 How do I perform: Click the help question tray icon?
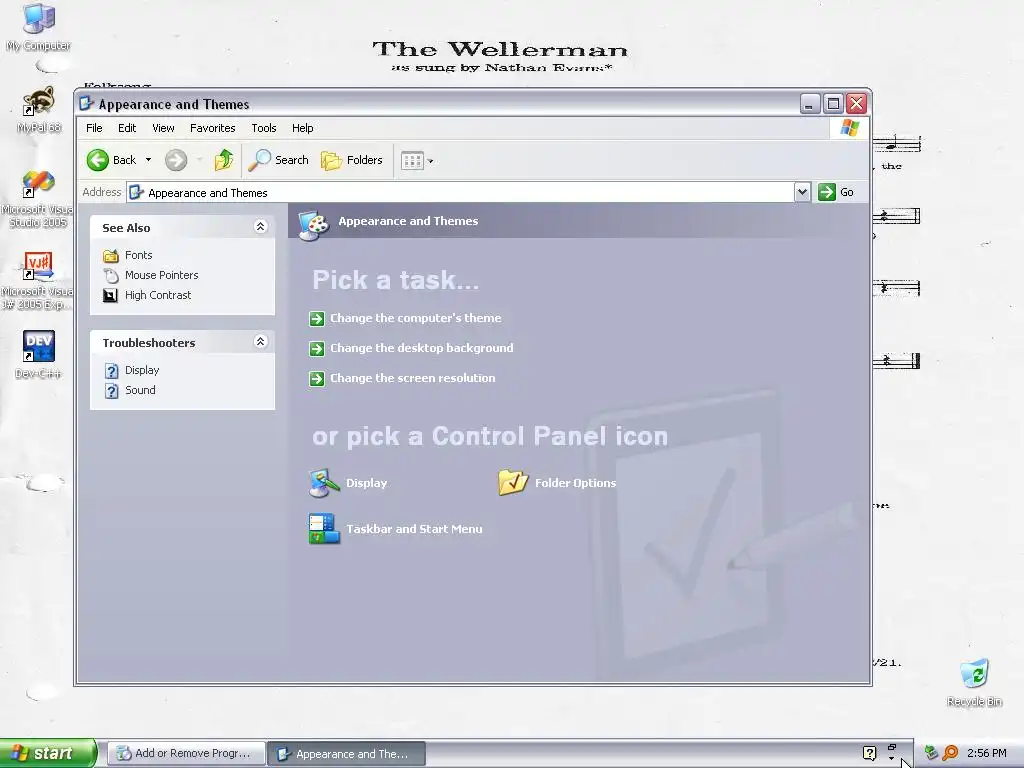(x=869, y=753)
